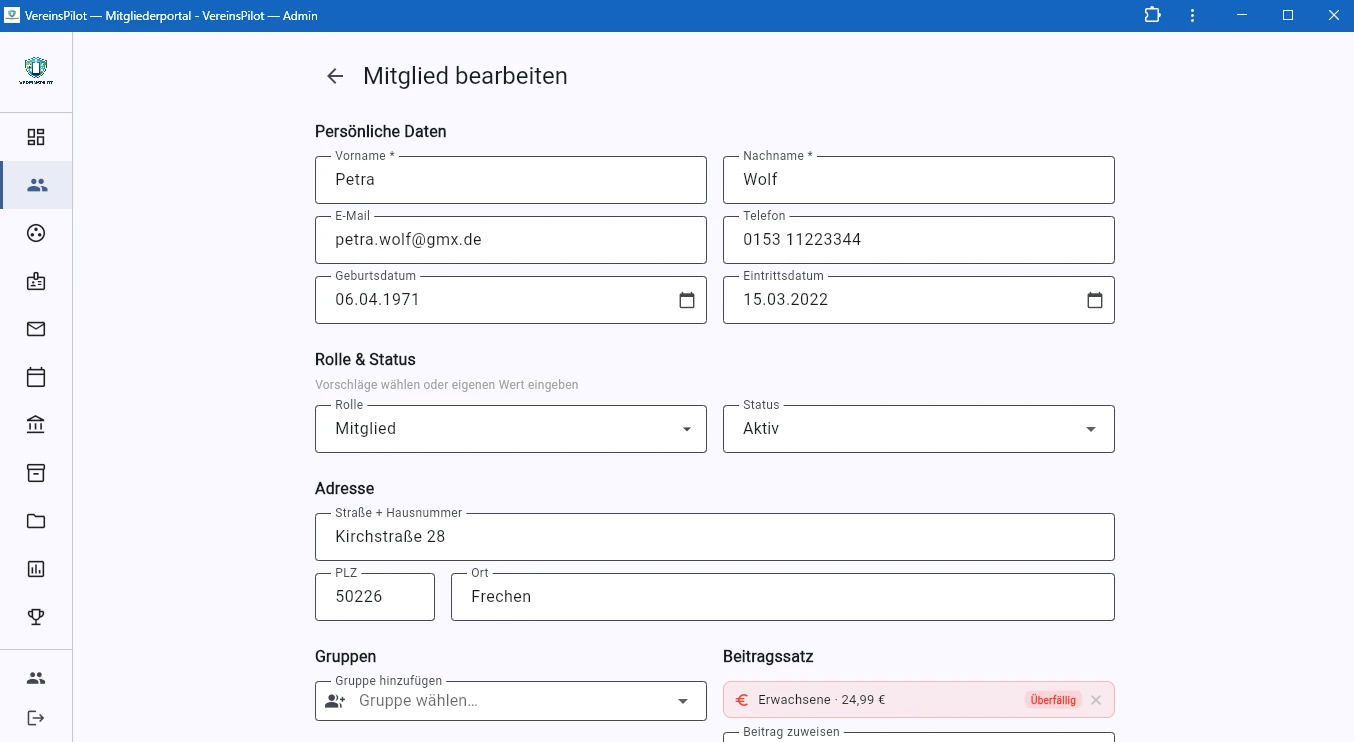Open the Dashboard grid icon in sidebar

(x=36, y=137)
